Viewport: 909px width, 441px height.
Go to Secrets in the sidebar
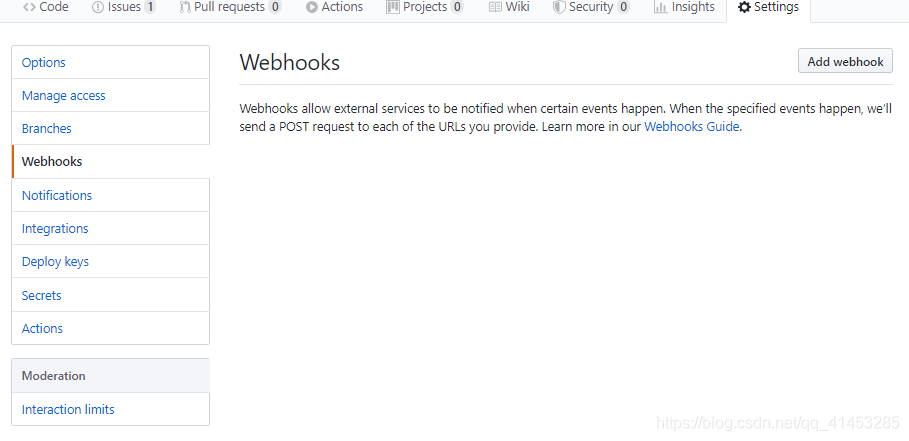coord(42,295)
